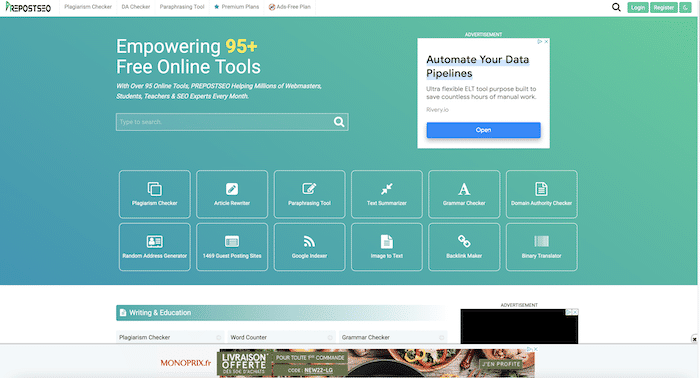Screen dimensions: 700x378
Task: Open the Random Address Generator tile
Action: point(154,247)
